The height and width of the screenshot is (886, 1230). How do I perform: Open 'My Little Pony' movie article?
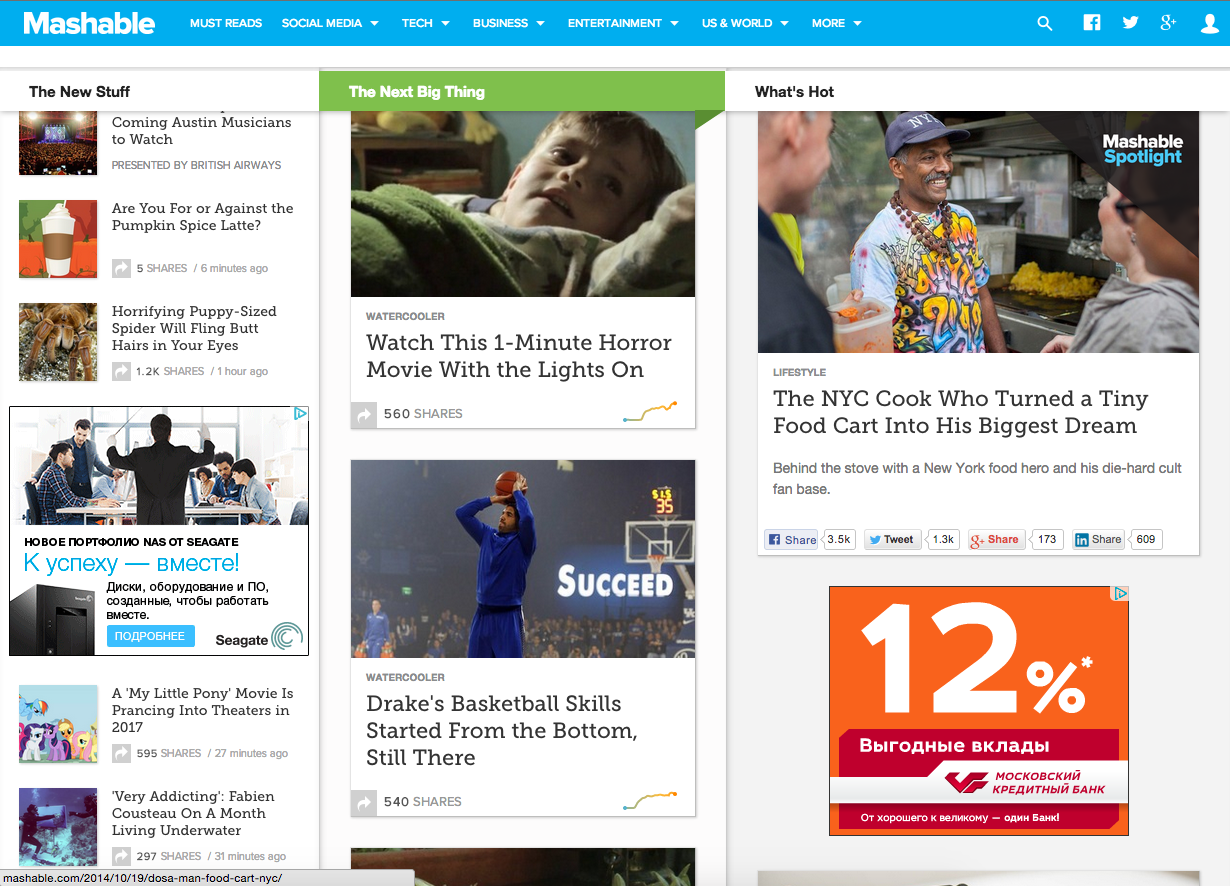pos(202,710)
